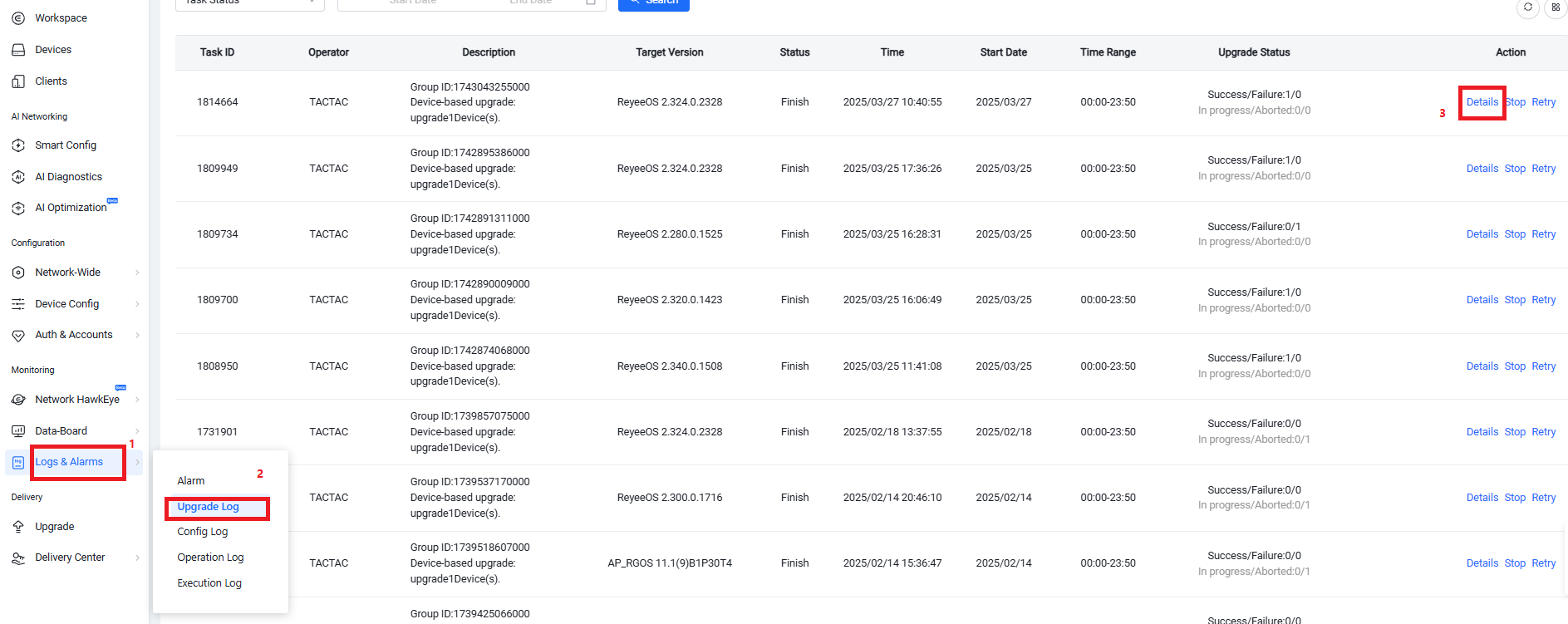The width and height of the screenshot is (1568, 624).
Task: Open the column settings grid icon
Action: [x=1556, y=7]
